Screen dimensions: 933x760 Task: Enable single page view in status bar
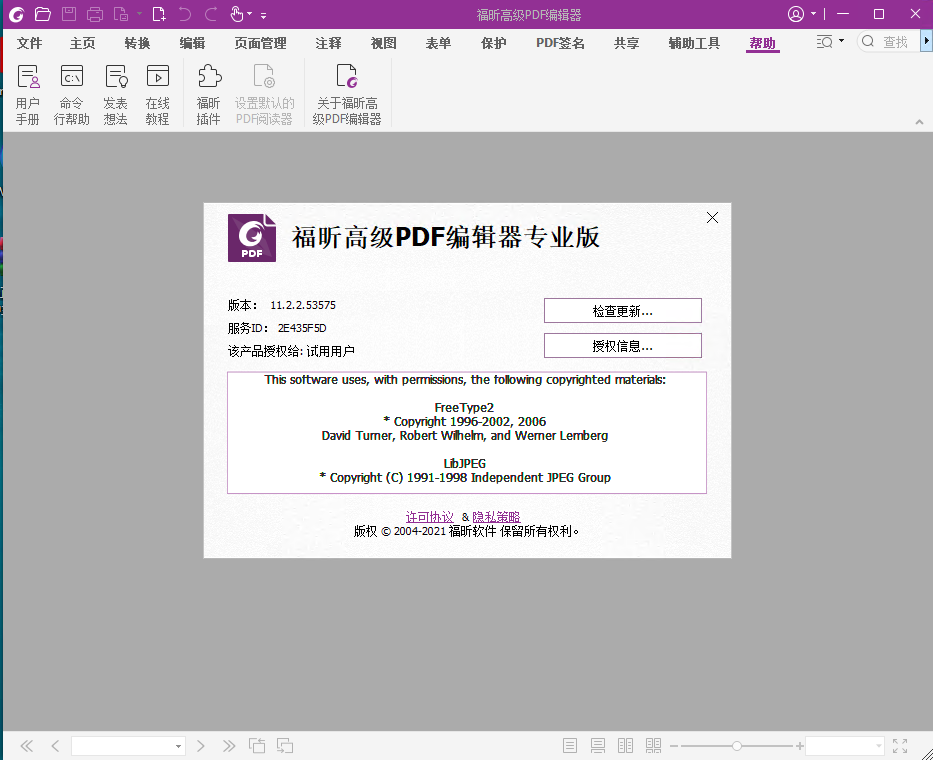[570, 745]
